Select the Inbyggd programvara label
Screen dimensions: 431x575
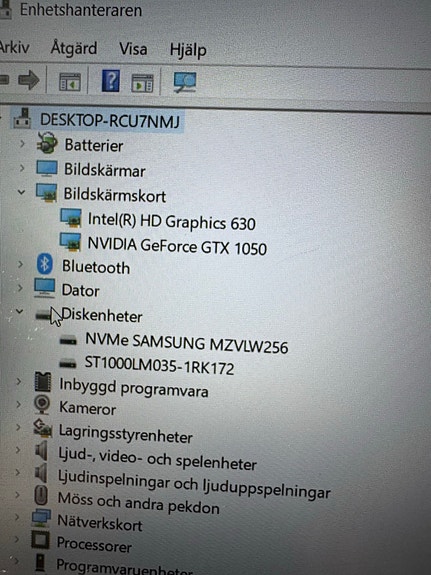pos(134,388)
